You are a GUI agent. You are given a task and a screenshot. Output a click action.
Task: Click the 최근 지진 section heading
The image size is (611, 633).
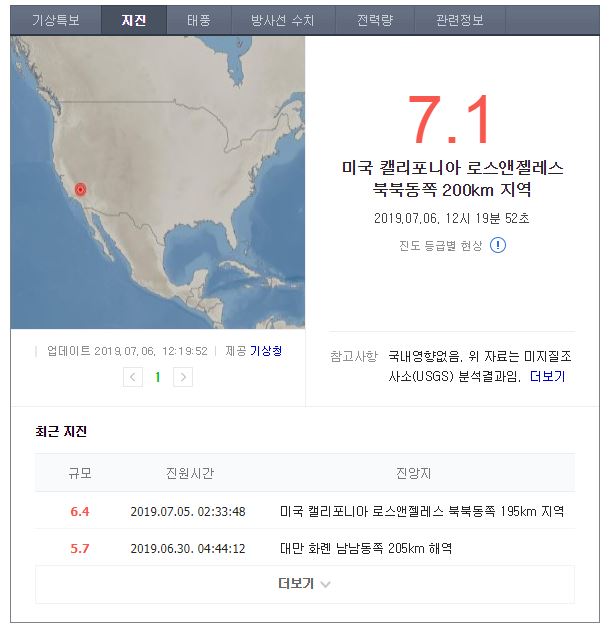coord(61,432)
